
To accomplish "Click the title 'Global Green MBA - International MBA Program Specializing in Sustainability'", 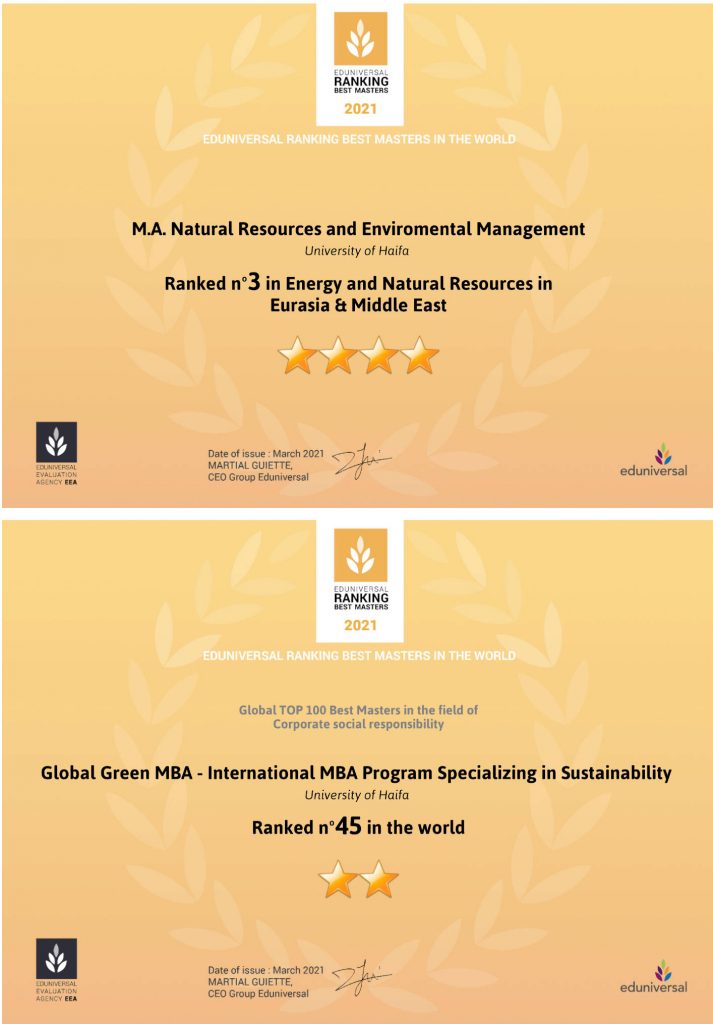I will [x=356, y=773].
